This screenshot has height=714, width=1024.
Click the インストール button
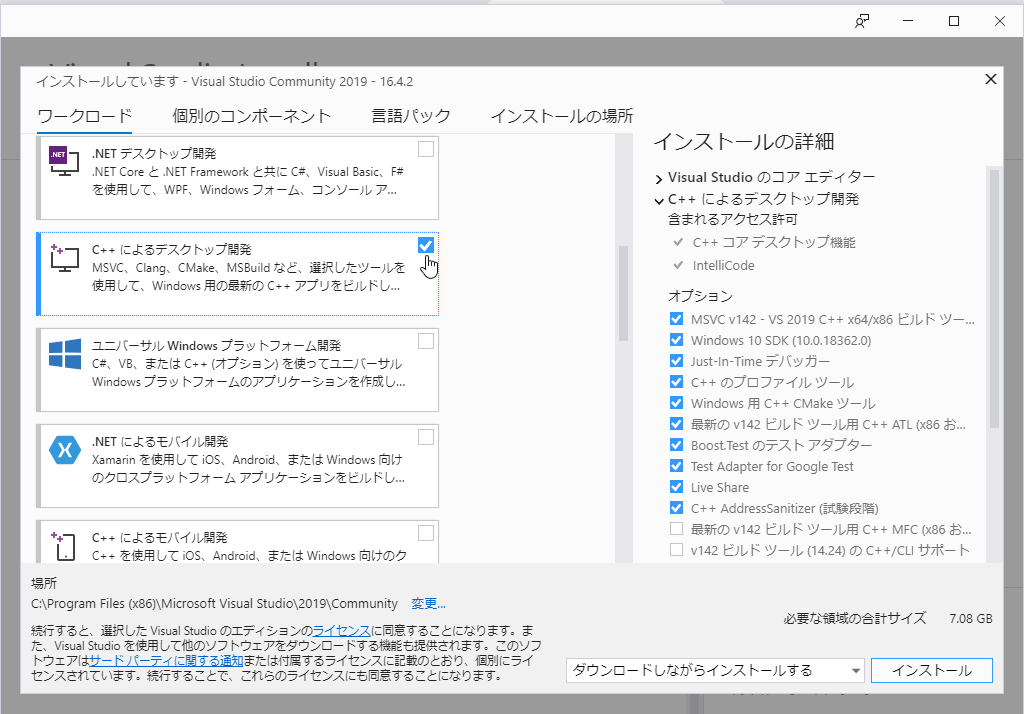pyautogui.click(x=931, y=670)
